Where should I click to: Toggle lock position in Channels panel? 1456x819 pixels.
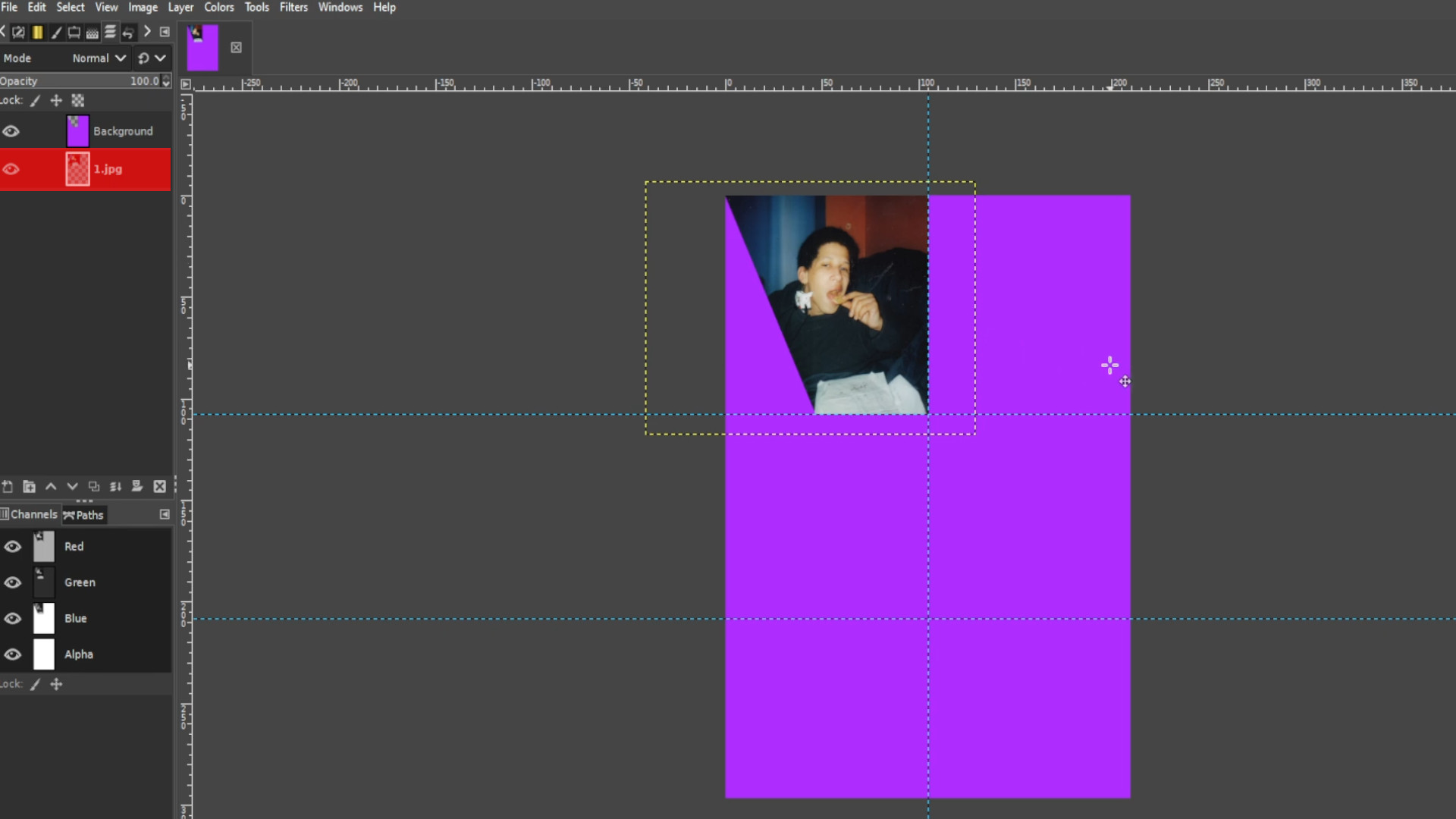(56, 684)
